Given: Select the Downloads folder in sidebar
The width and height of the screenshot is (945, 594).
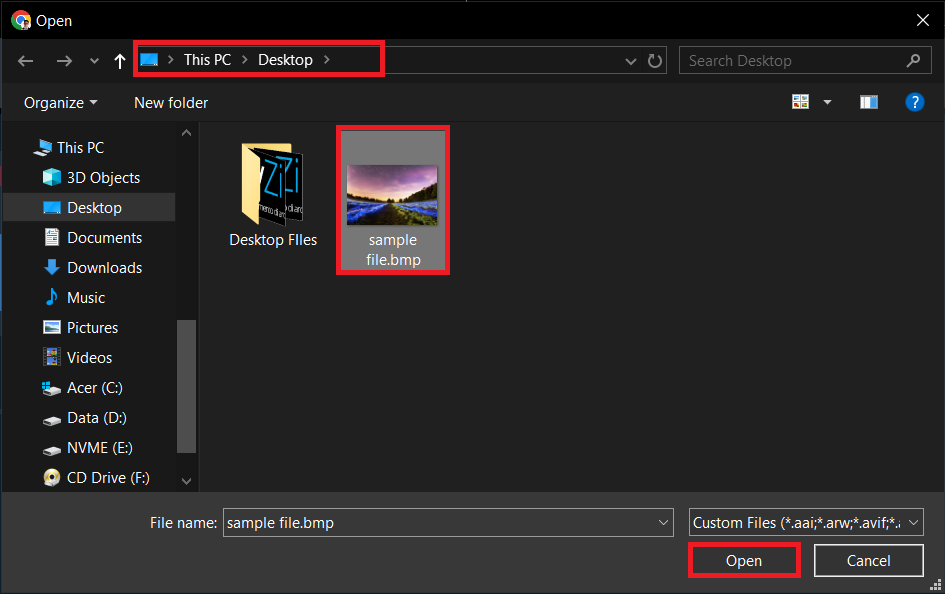Looking at the screenshot, I should tap(100, 267).
